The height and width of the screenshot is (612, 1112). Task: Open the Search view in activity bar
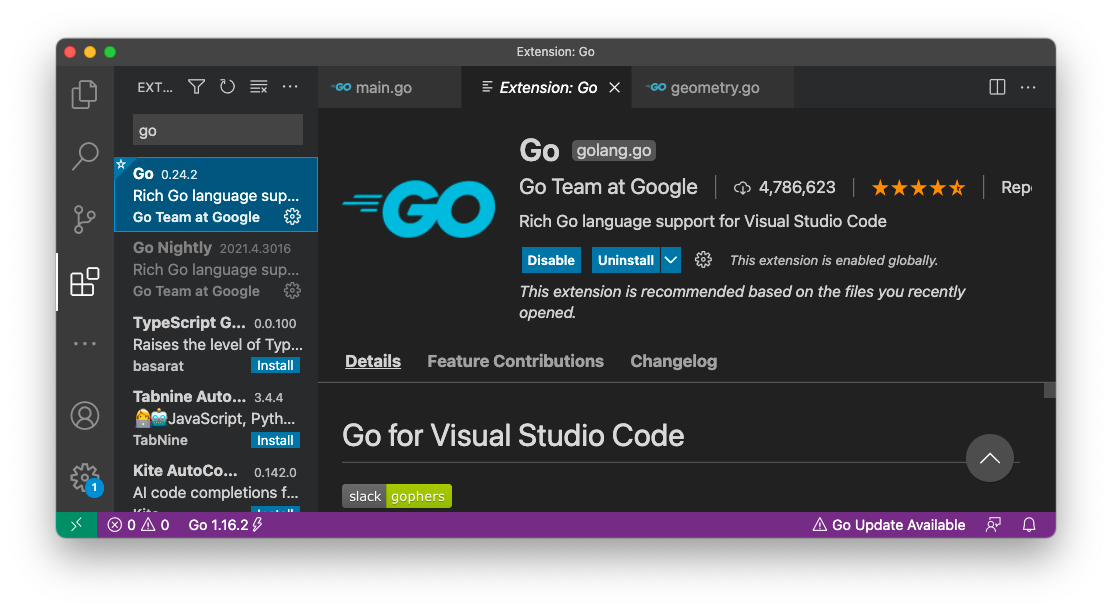[x=84, y=156]
